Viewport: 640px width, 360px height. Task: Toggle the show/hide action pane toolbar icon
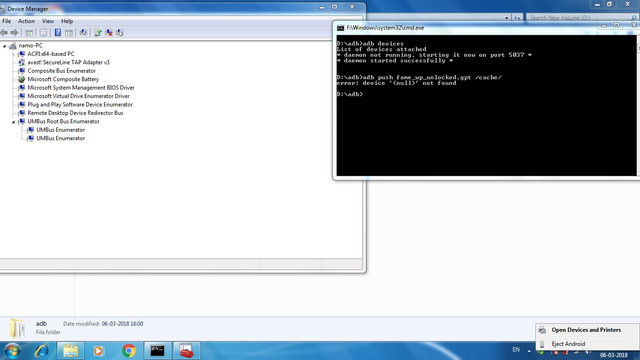(x=69, y=33)
